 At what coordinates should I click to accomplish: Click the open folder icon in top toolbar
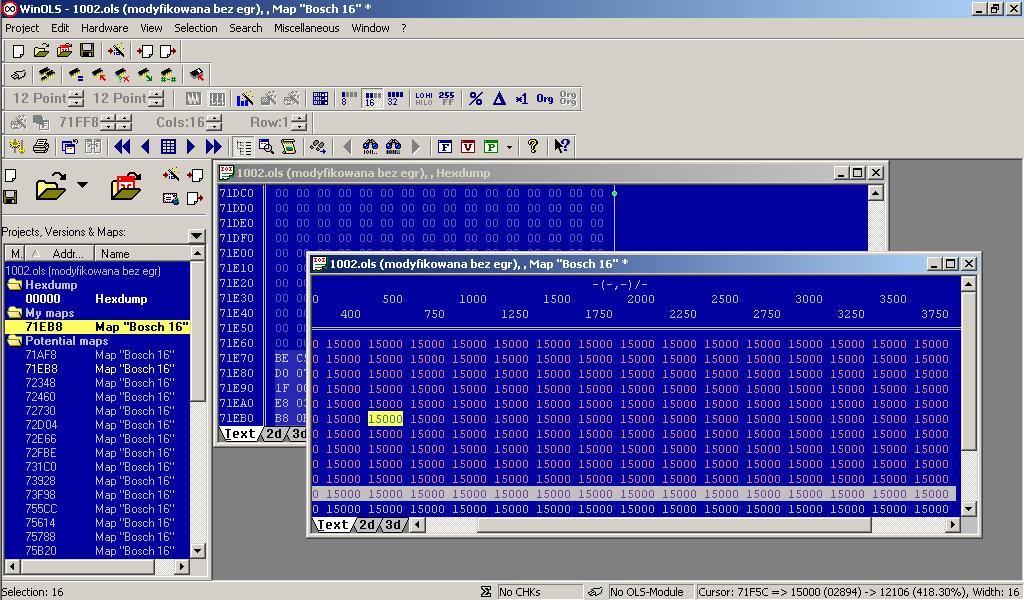[41, 51]
